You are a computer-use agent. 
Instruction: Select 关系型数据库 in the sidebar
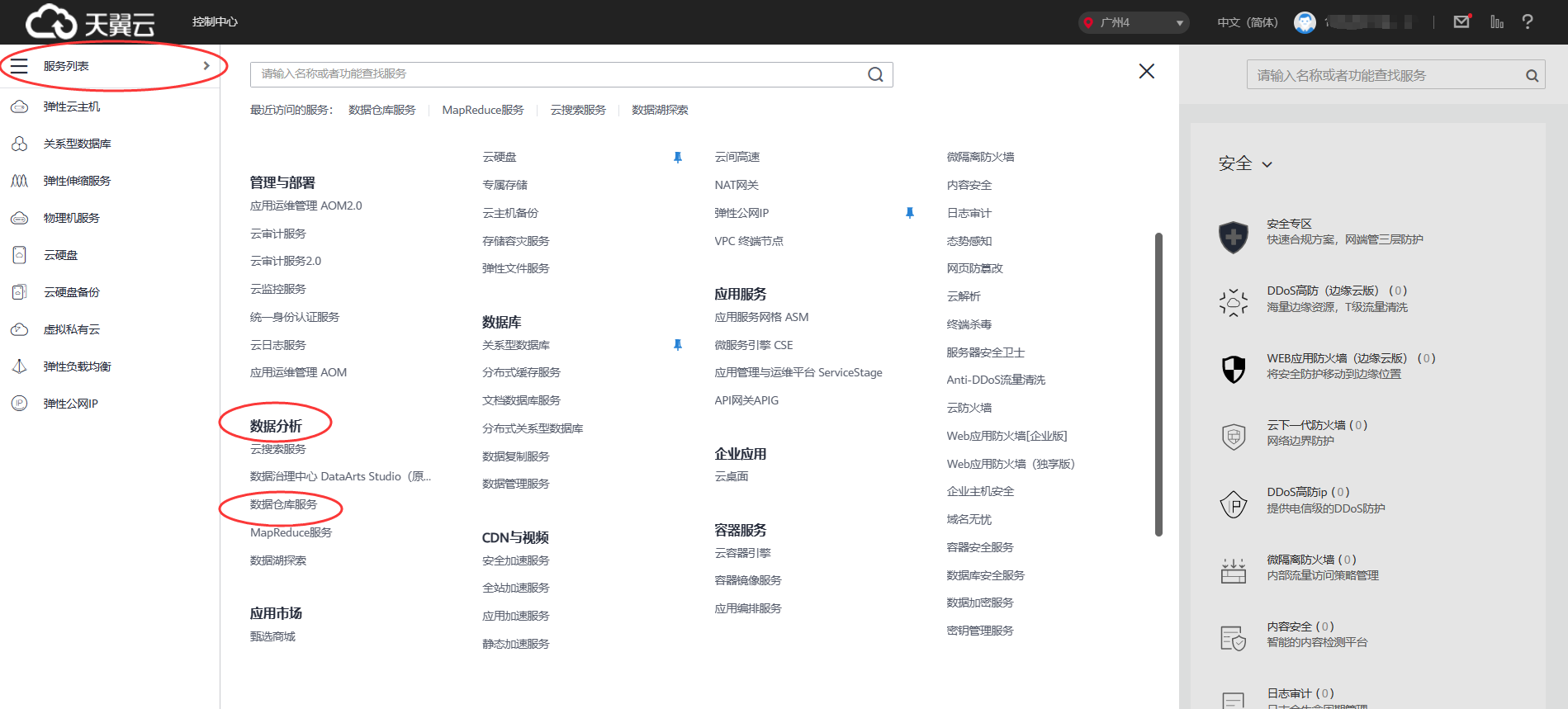[x=77, y=144]
